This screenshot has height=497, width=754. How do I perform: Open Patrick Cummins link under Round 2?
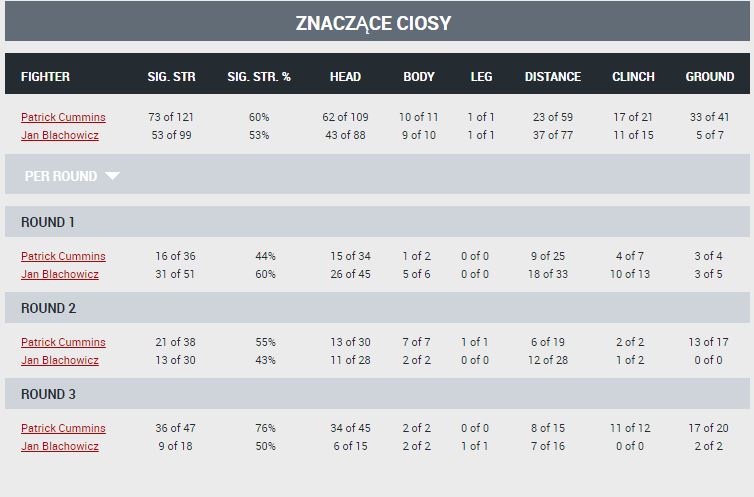tap(63, 342)
